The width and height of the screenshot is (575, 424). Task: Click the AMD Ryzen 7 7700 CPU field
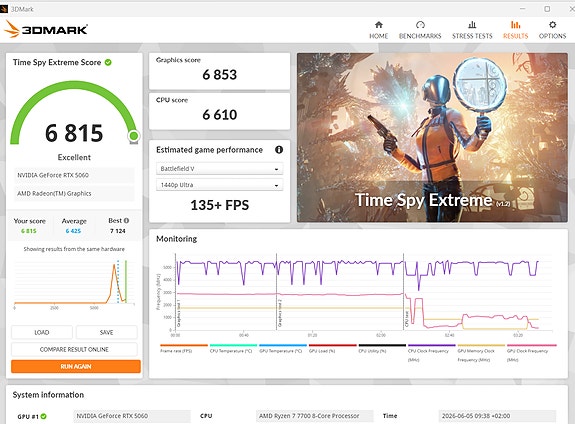[x=315, y=416]
